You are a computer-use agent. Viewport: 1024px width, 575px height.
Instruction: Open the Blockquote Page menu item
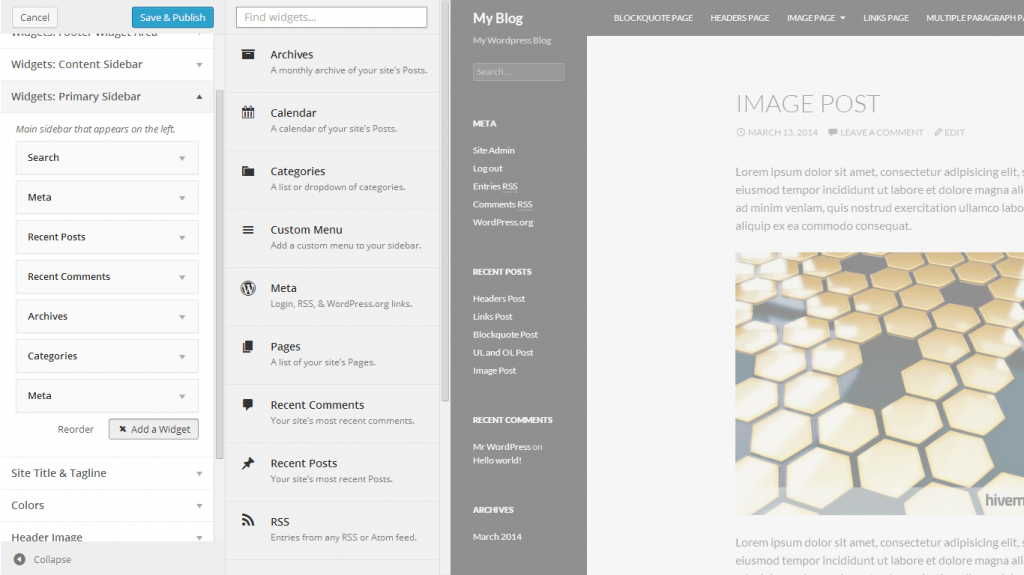click(653, 18)
